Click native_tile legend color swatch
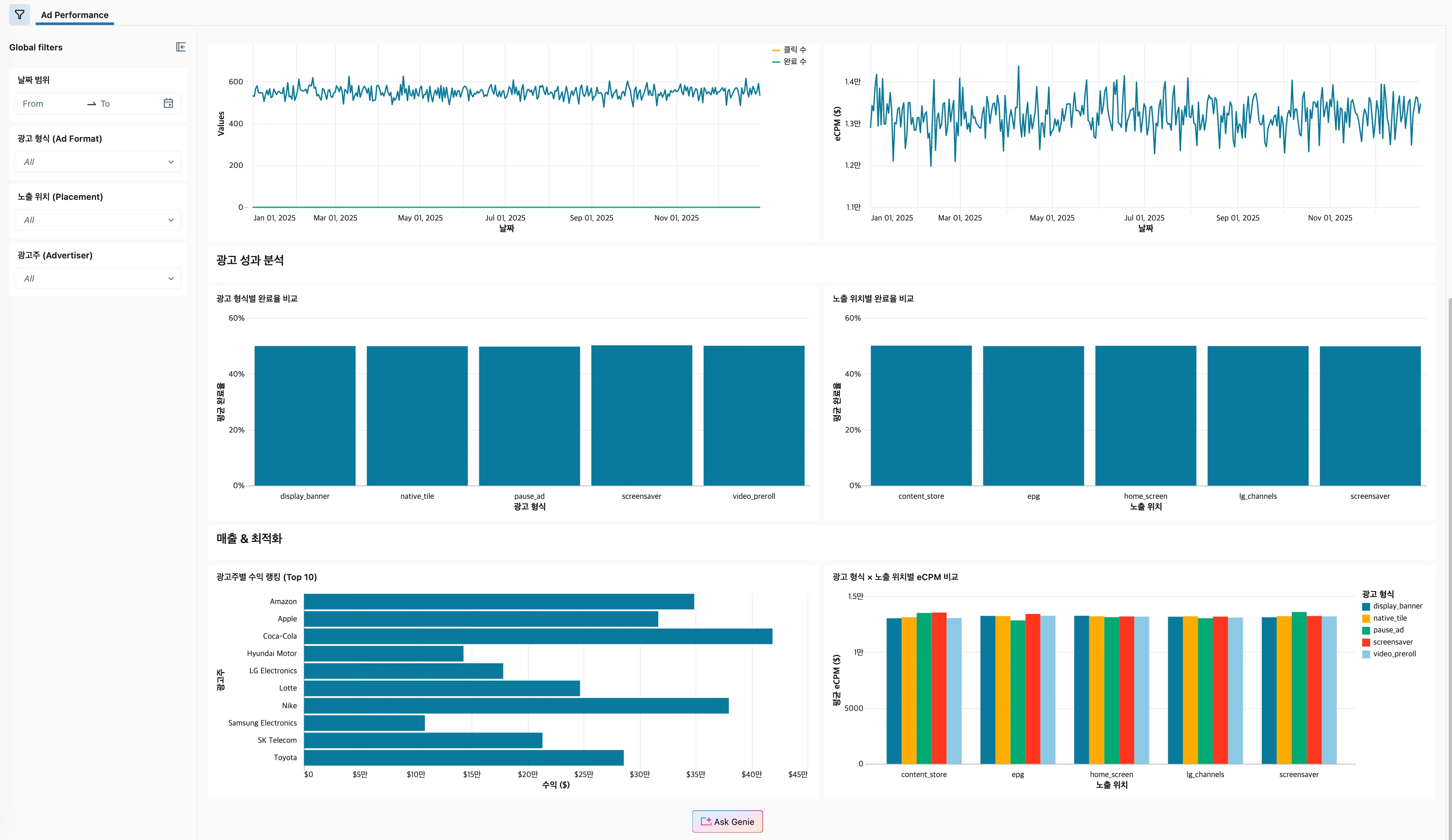Viewport: 1452px width, 840px height. [1365, 619]
